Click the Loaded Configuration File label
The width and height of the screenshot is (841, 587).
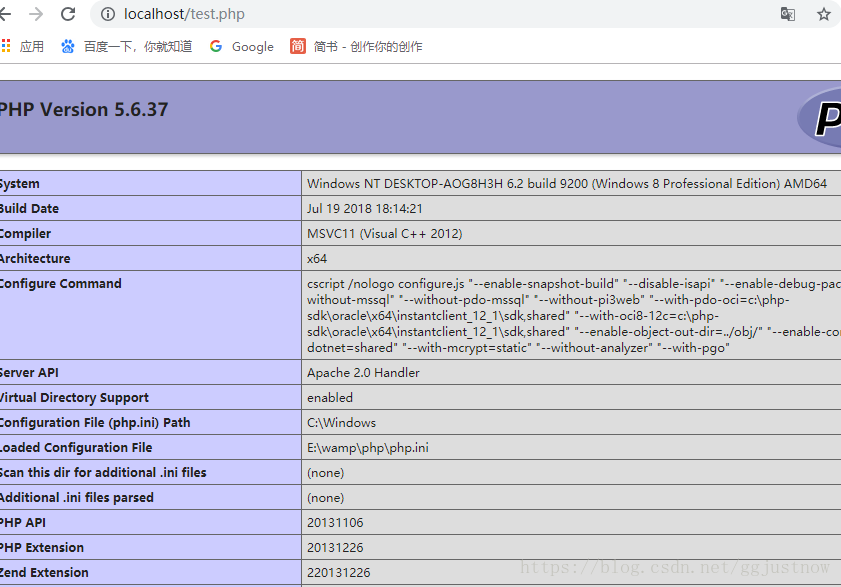[76, 447]
